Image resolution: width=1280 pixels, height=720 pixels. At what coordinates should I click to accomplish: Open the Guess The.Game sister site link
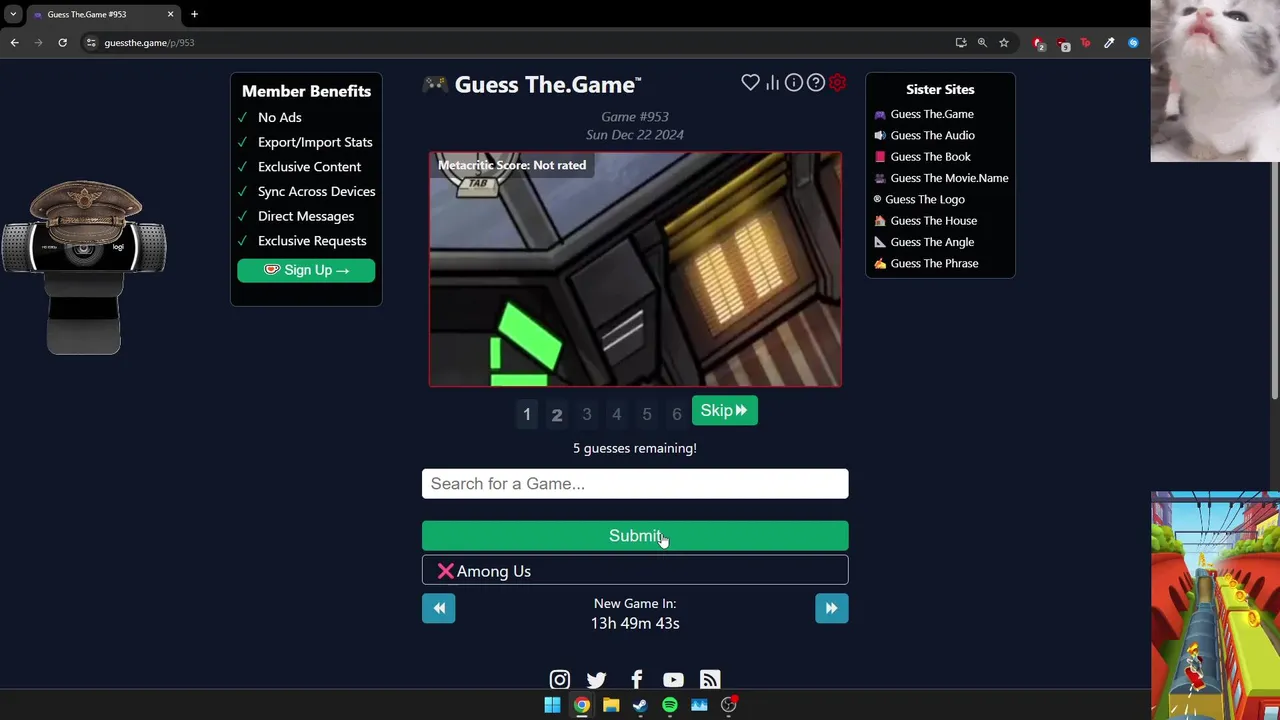[x=931, y=114]
